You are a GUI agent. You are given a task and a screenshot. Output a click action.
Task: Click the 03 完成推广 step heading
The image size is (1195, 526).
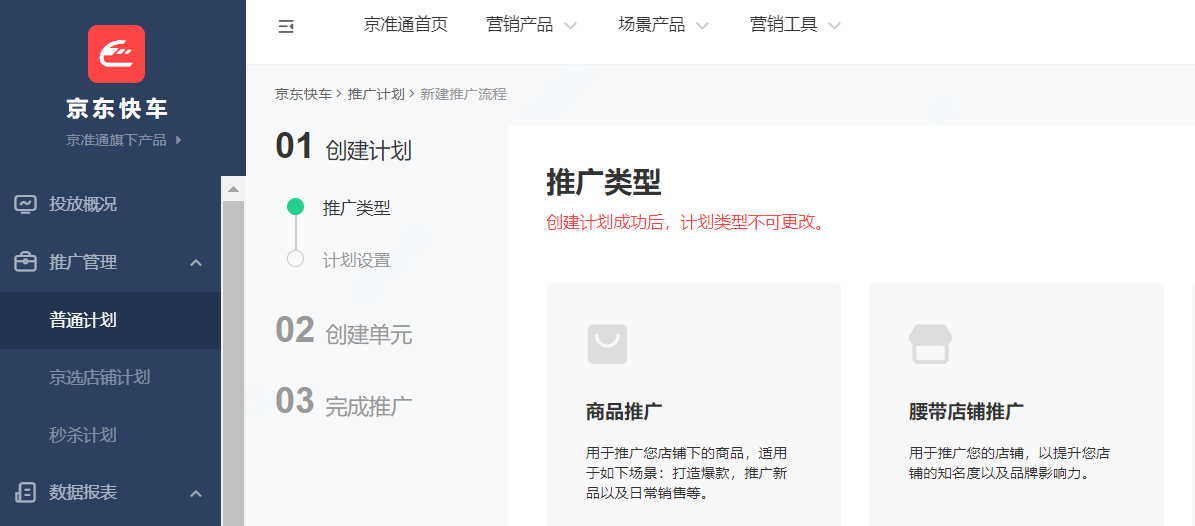(x=344, y=402)
